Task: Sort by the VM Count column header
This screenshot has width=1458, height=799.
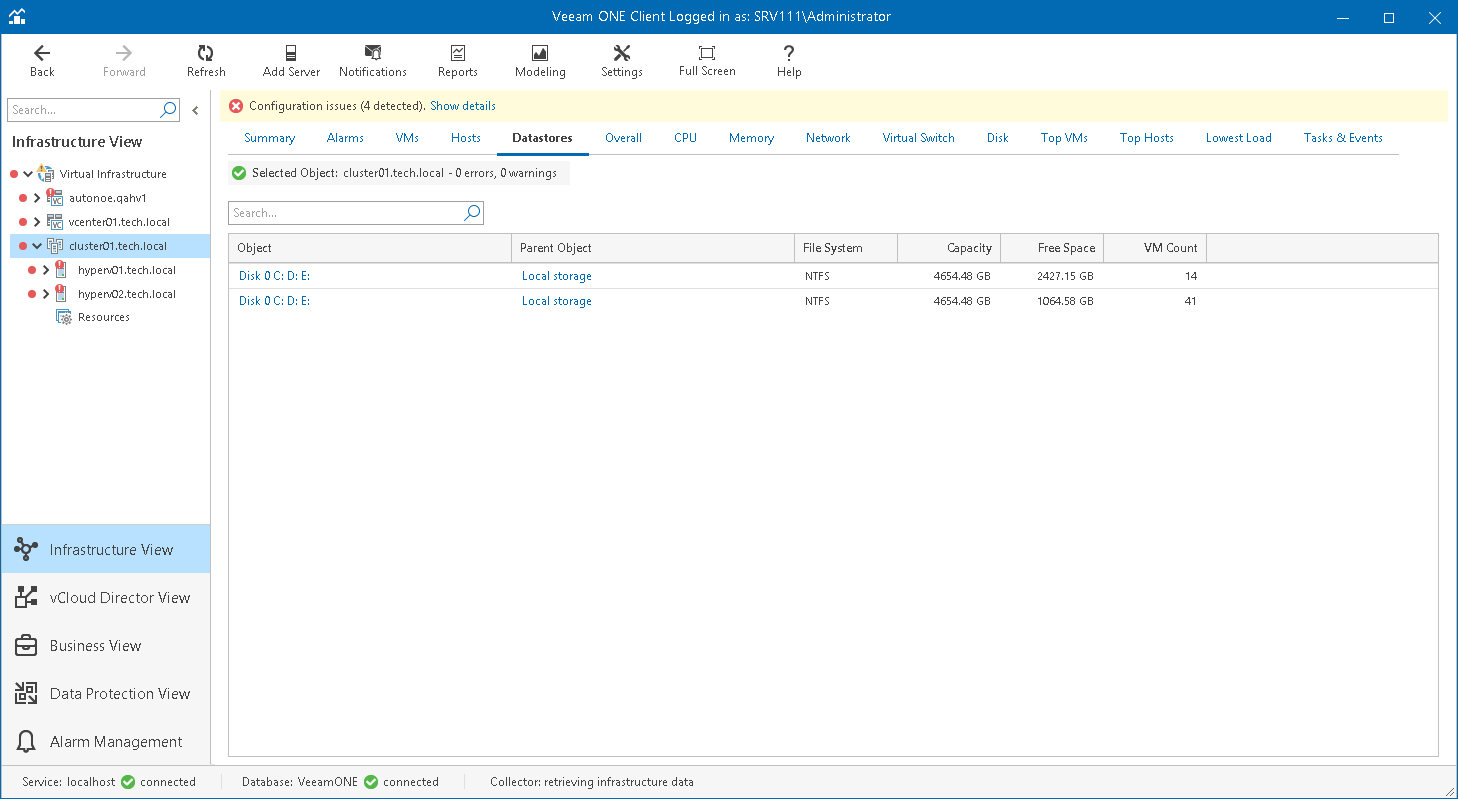Action: 1155,248
